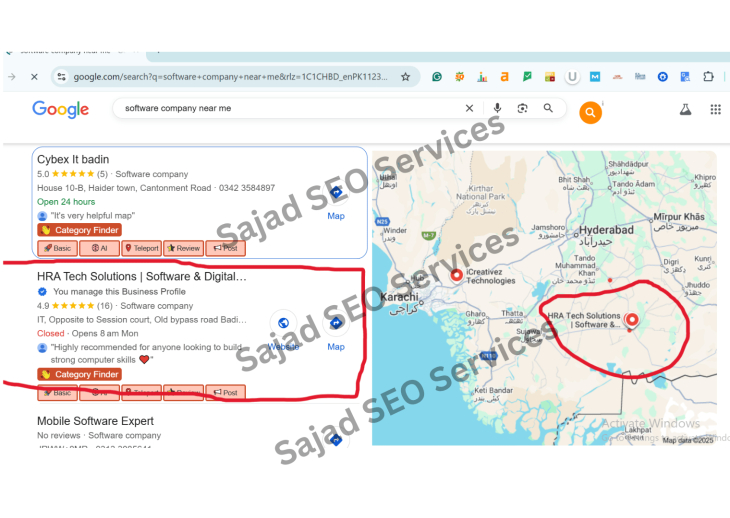Viewport: 730px width, 518px height.
Task: Click HRA Tech Solutions pin on map
Action: coord(632,320)
